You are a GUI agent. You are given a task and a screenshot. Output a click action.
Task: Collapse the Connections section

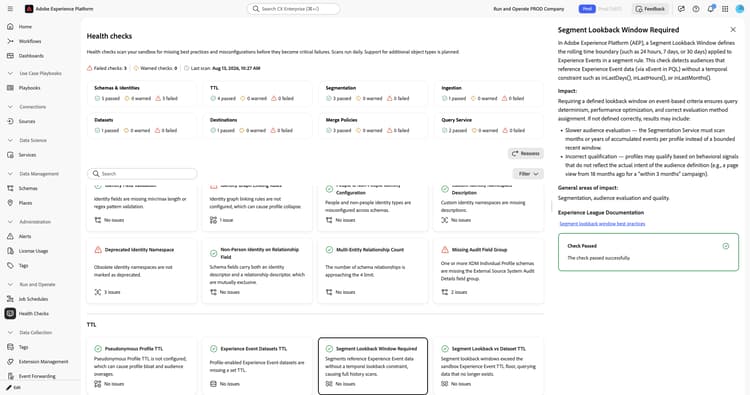pos(11,107)
